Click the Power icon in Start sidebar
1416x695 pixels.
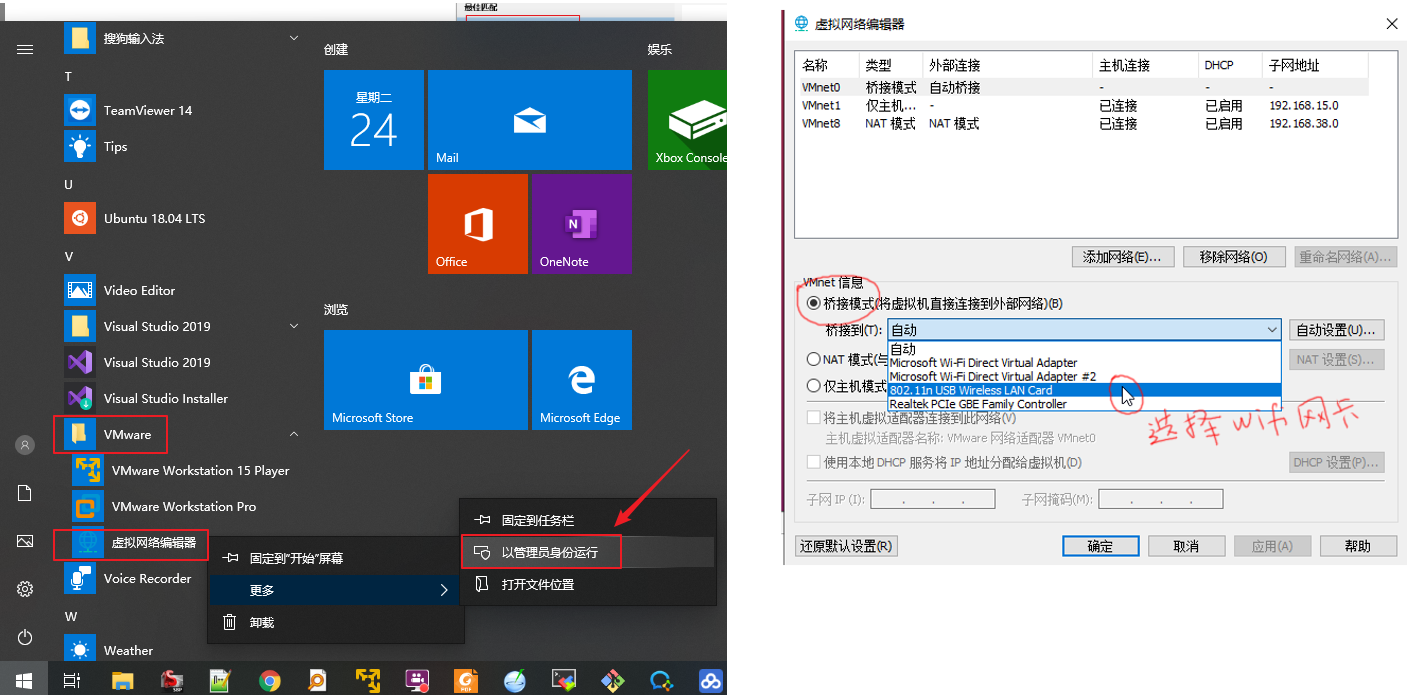[25, 637]
